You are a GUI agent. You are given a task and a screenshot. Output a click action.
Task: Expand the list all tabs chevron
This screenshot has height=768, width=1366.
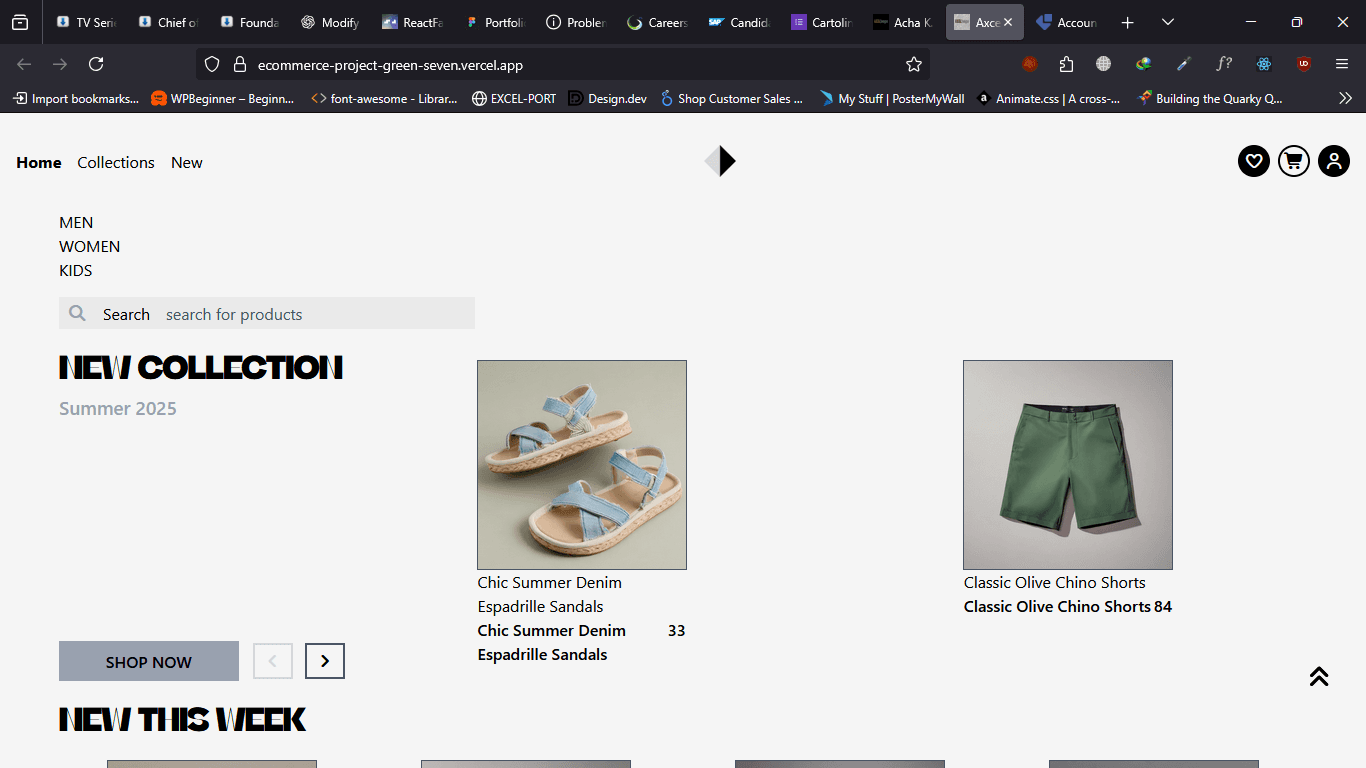[x=1167, y=22]
